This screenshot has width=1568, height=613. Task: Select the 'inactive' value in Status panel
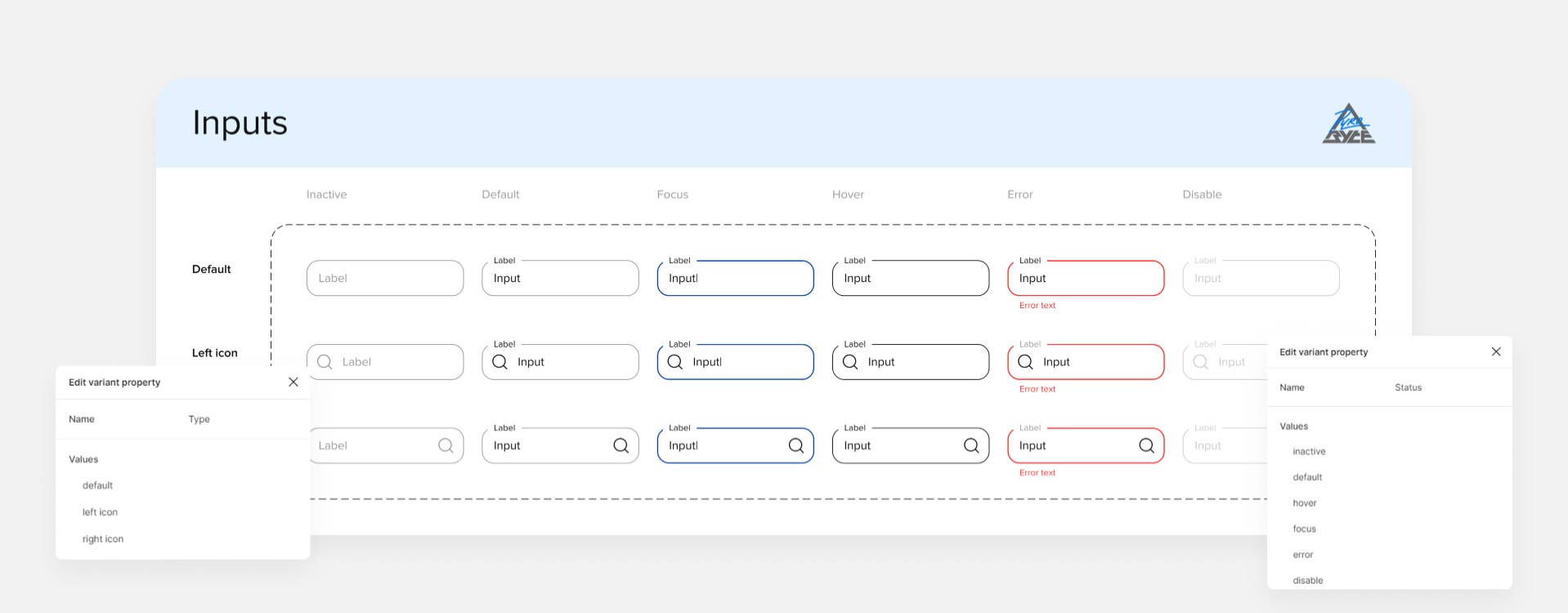(1309, 452)
